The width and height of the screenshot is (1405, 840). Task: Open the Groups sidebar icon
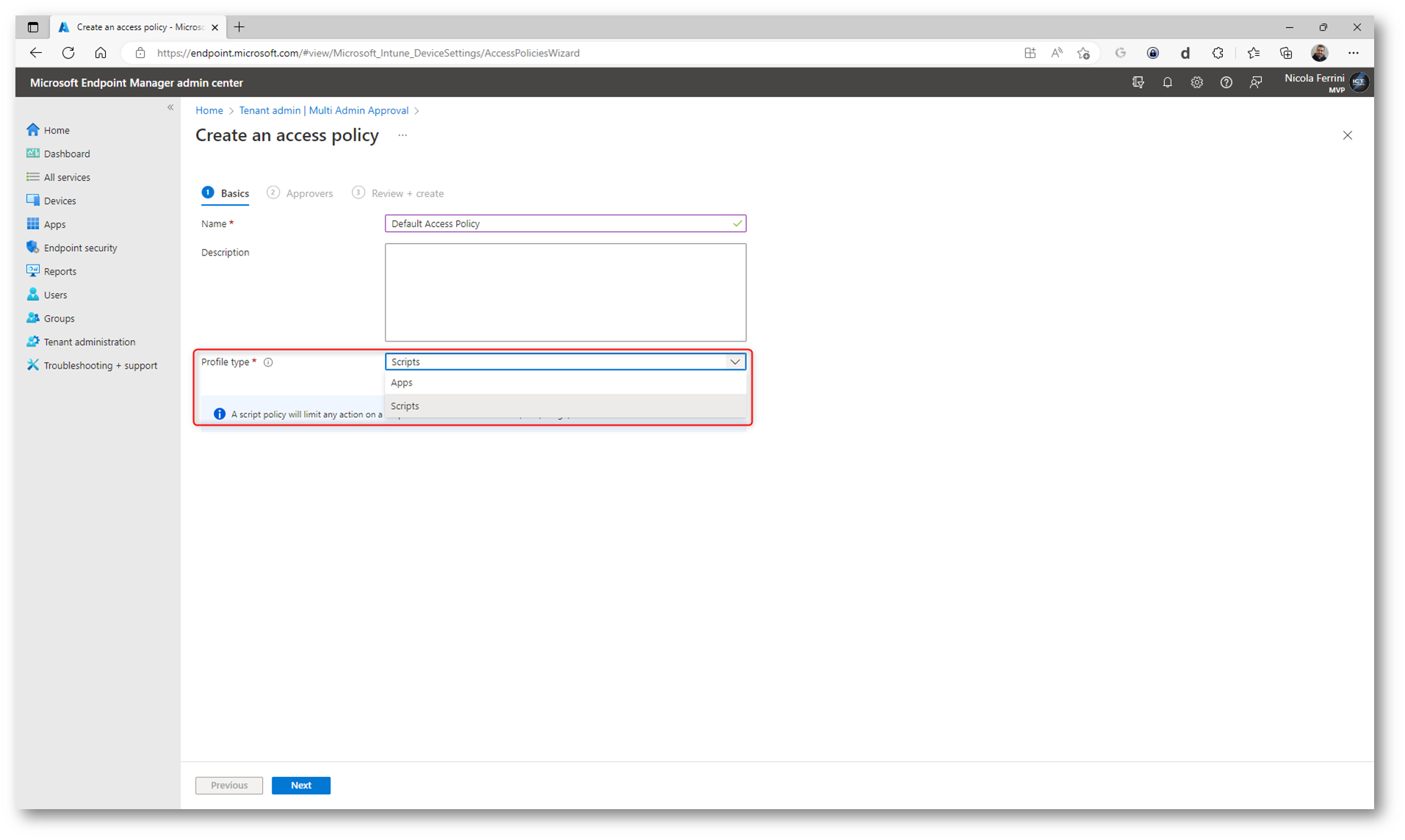pyautogui.click(x=33, y=318)
